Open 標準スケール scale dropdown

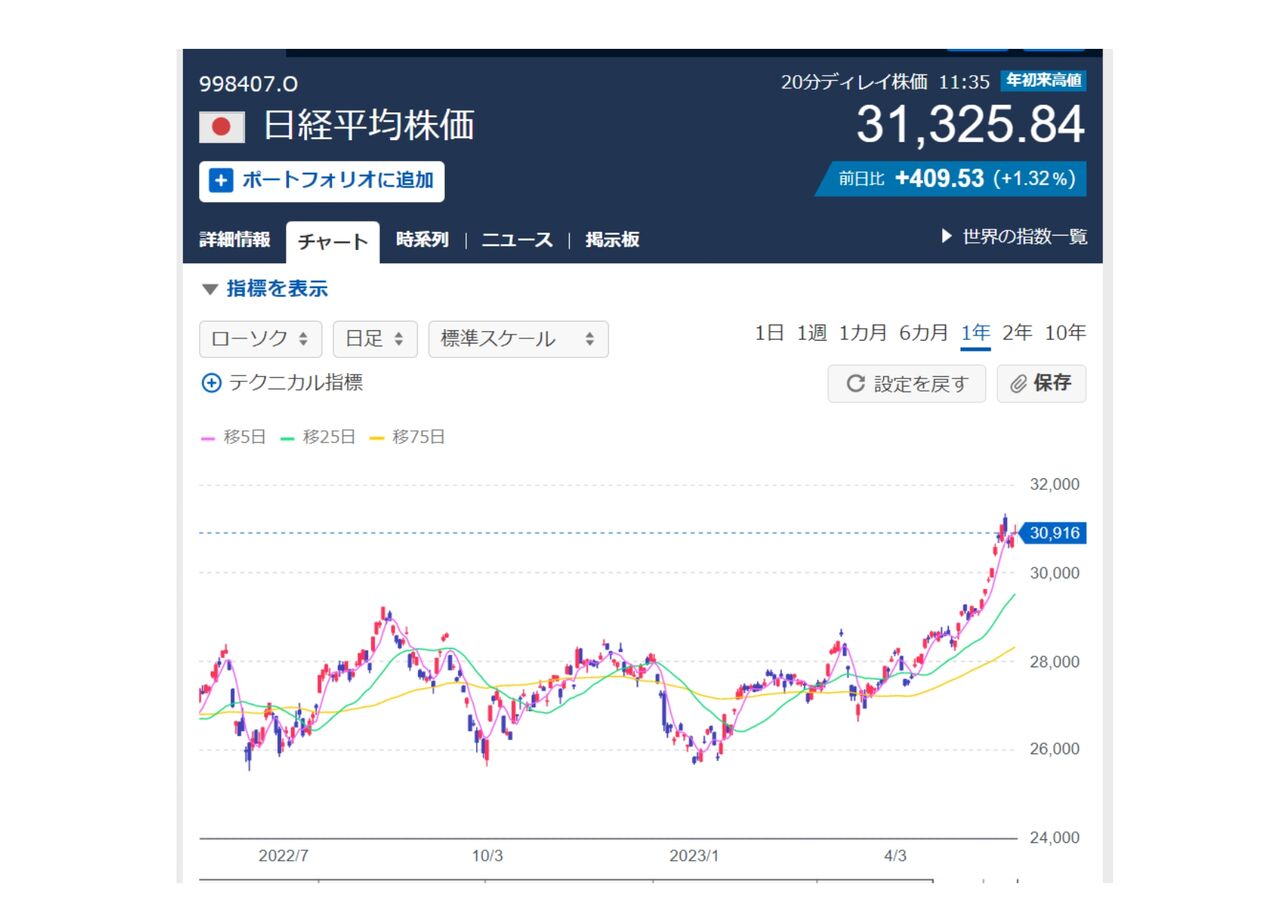tap(518, 339)
